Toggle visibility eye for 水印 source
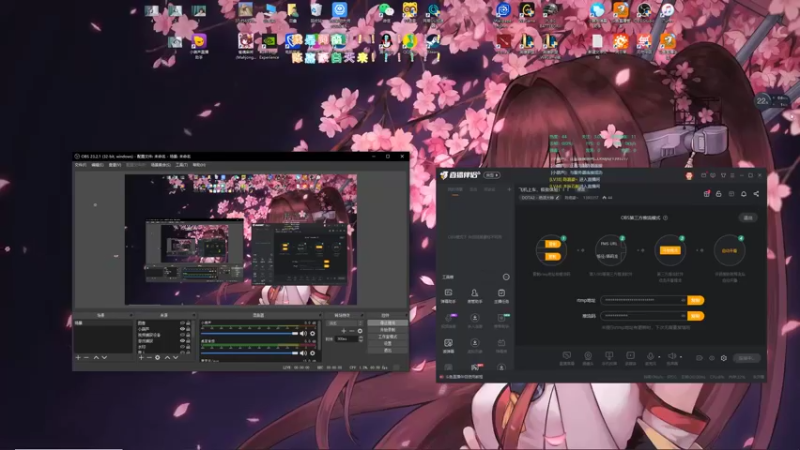800x450 pixels. (183, 347)
